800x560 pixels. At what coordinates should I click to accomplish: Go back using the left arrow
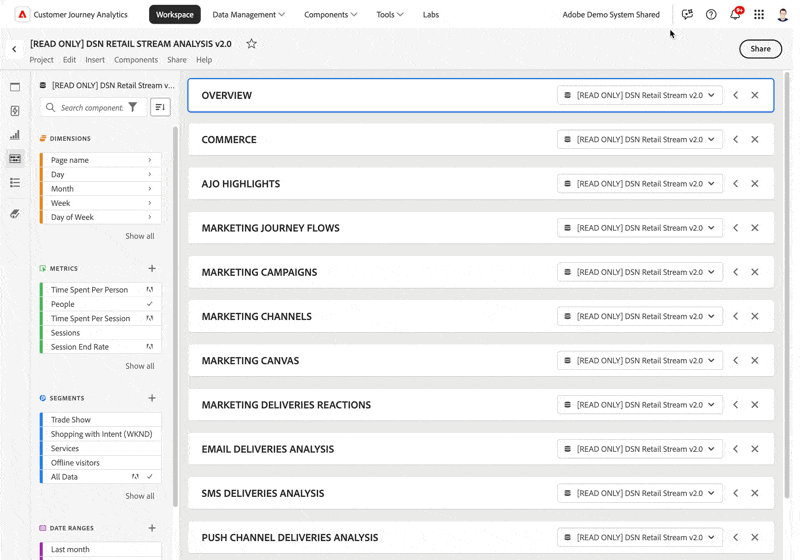tap(14, 49)
